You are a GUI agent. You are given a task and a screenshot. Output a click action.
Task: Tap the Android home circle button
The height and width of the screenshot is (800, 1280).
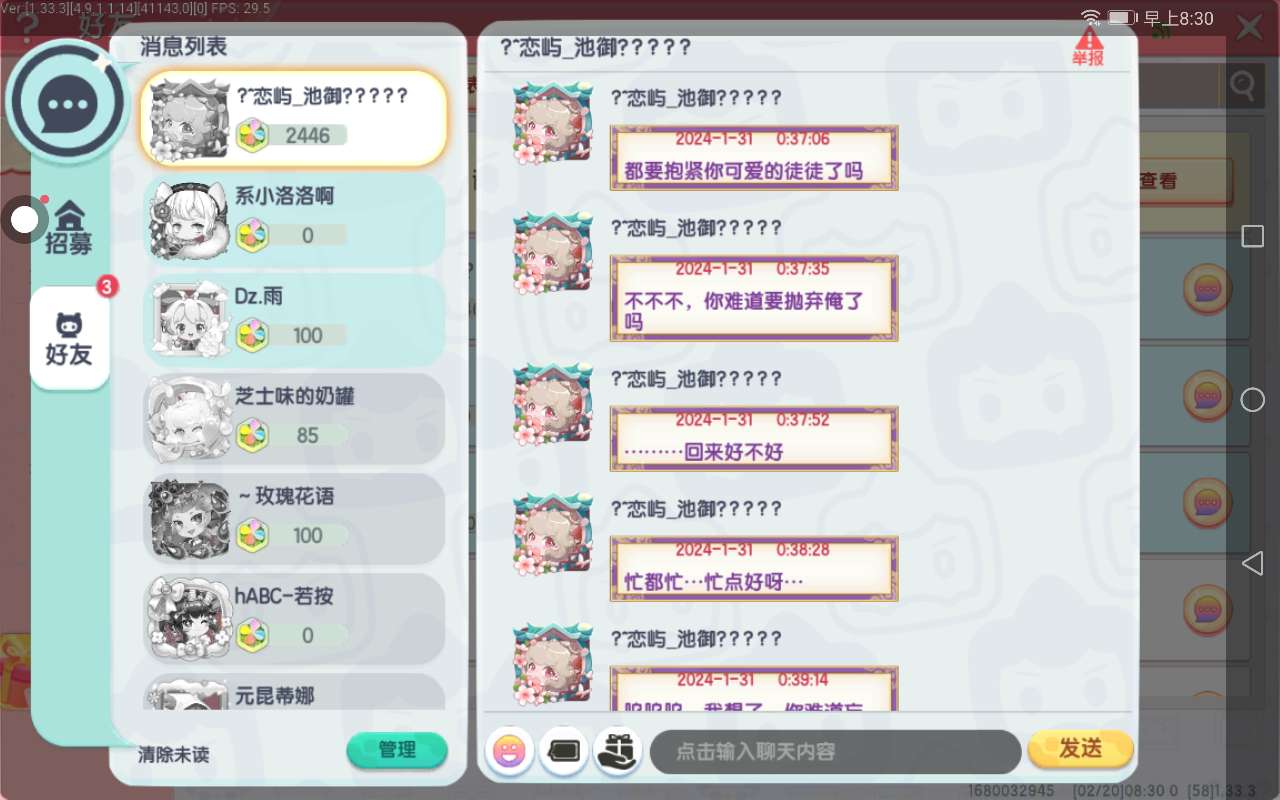click(1252, 400)
